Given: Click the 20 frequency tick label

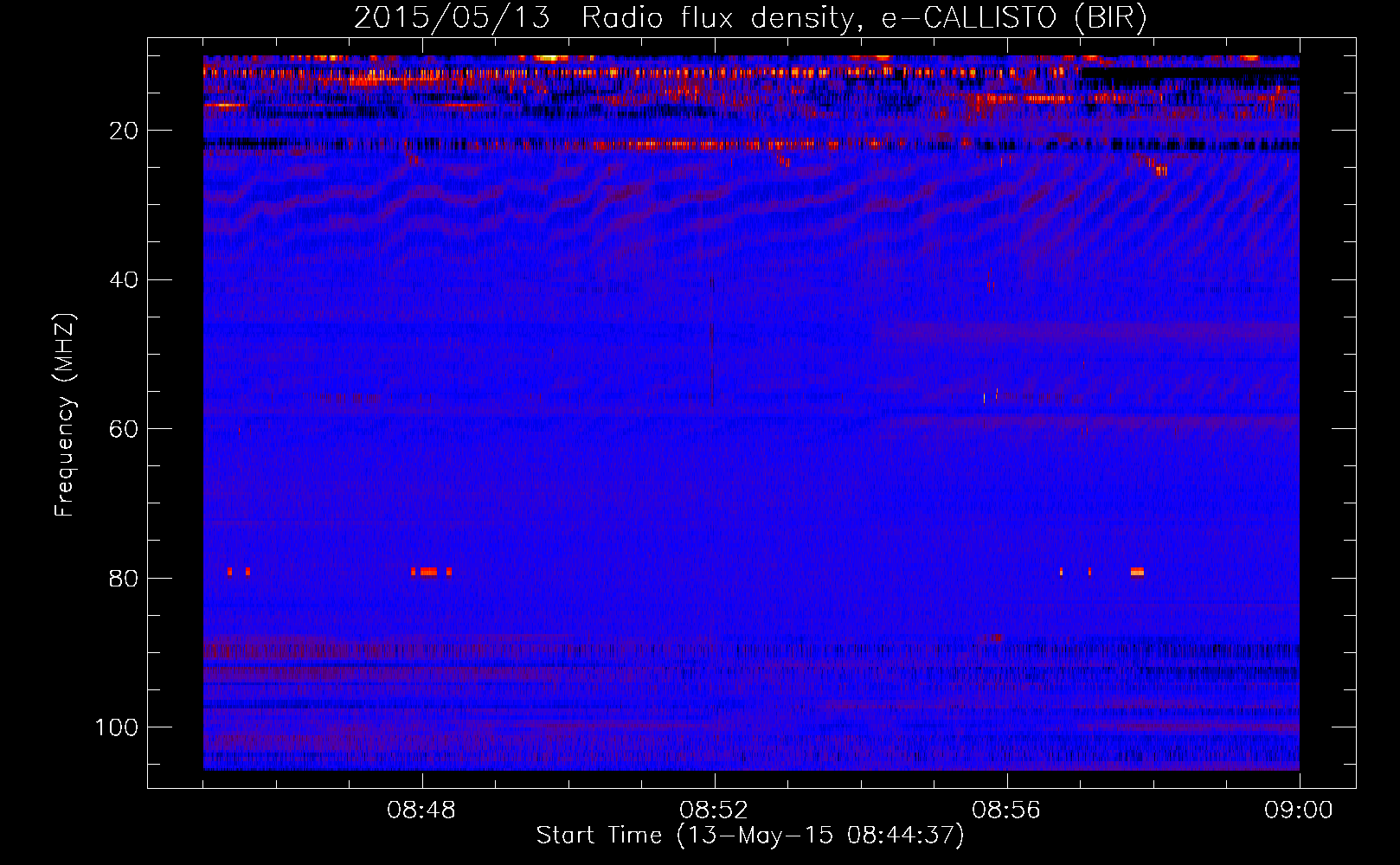Looking at the screenshot, I should coord(125,131).
